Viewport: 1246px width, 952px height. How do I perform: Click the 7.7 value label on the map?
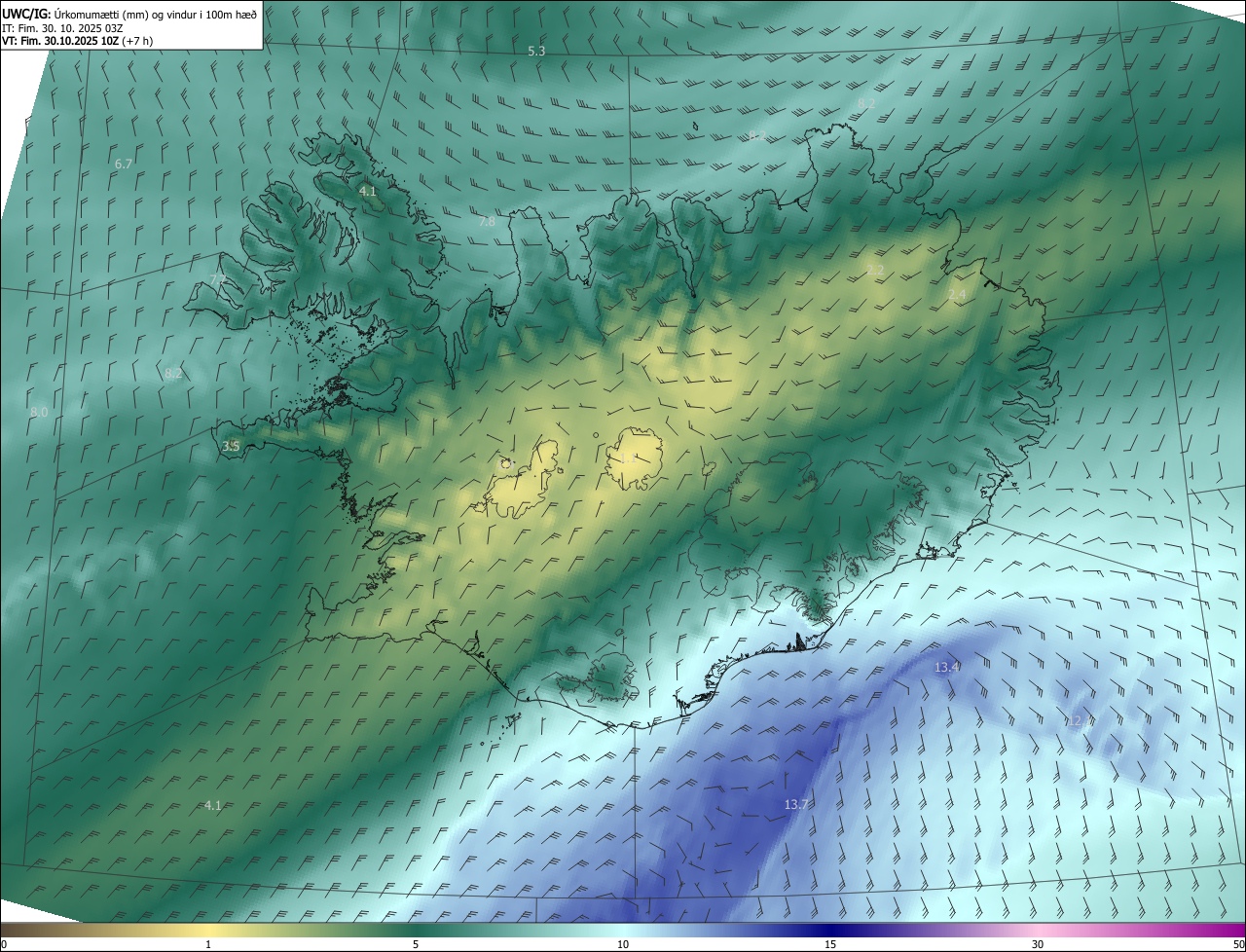click(x=218, y=279)
